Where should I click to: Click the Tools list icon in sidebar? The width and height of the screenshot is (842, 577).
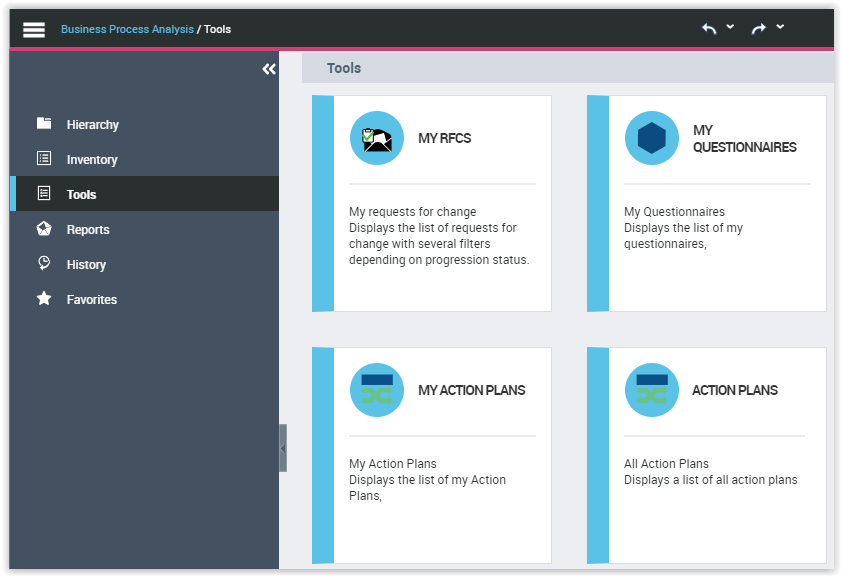[x=44, y=194]
